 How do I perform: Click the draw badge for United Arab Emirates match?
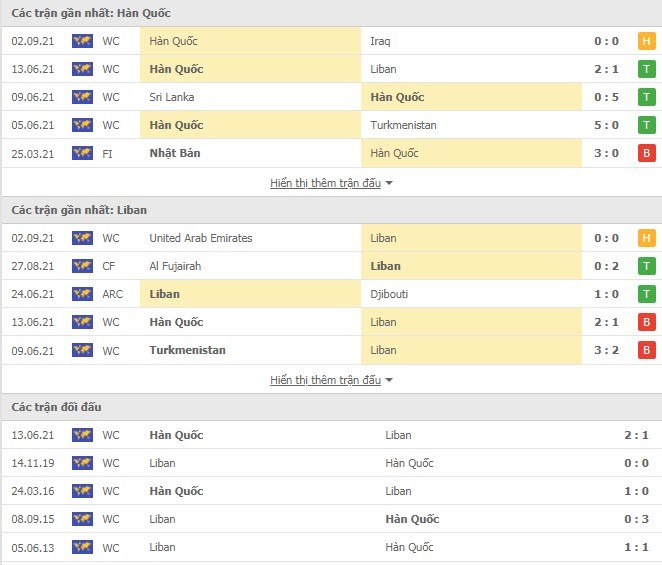[646, 238]
